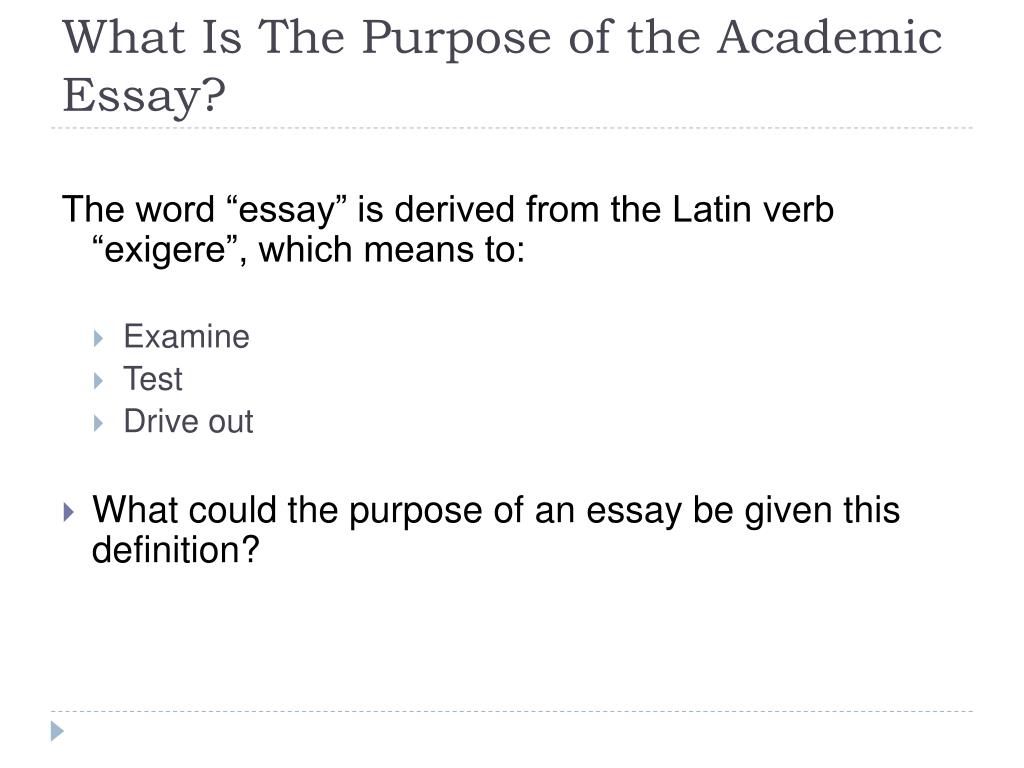Click the arrow bullet beside Examine
1024x768 pixels.
point(99,338)
